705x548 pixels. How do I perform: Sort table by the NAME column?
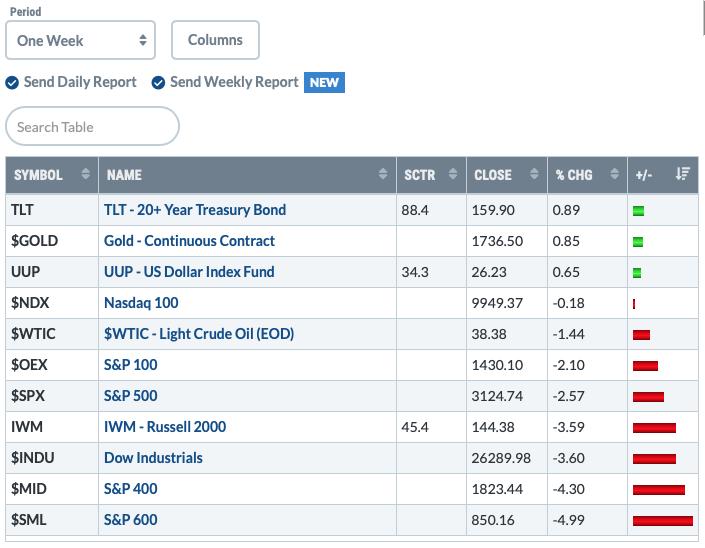point(247,175)
